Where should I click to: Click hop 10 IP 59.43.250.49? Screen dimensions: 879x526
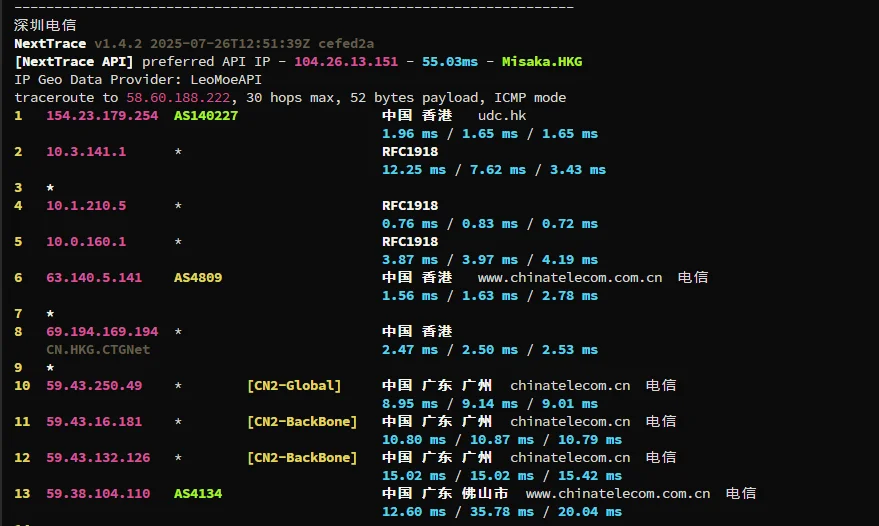tap(94, 385)
